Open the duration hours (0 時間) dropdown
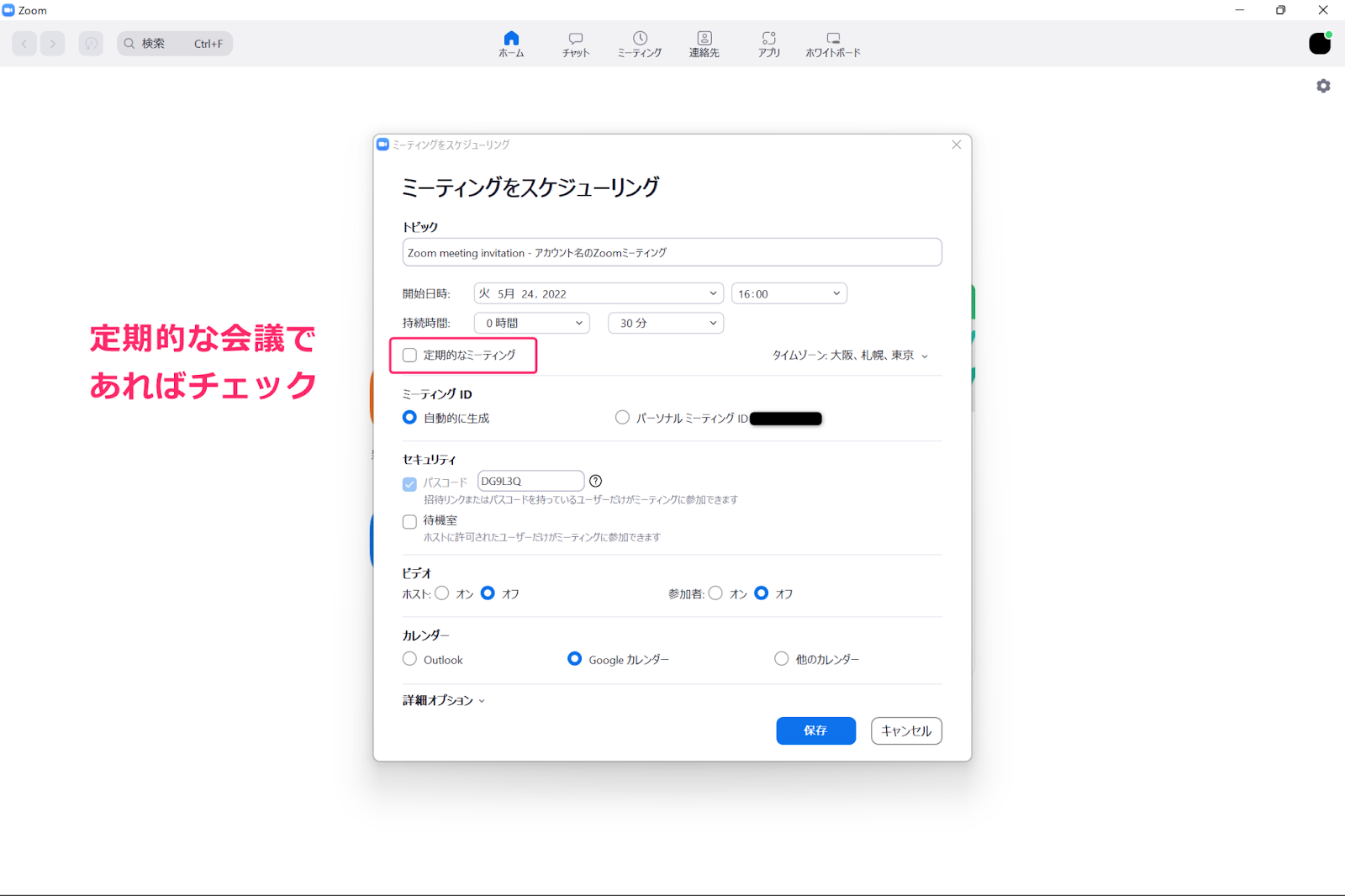The height and width of the screenshot is (896, 1345). pyautogui.click(x=532, y=323)
